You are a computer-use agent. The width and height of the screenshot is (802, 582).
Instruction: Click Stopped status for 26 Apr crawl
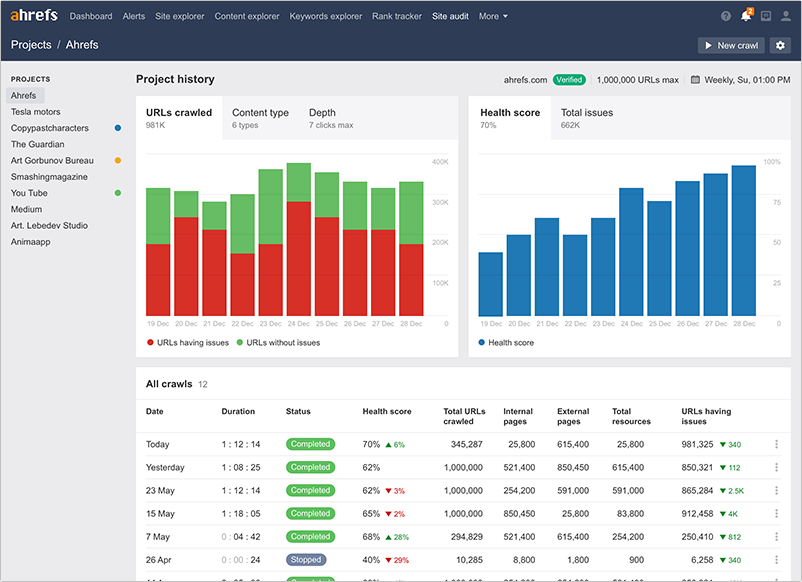(x=306, y=560)
